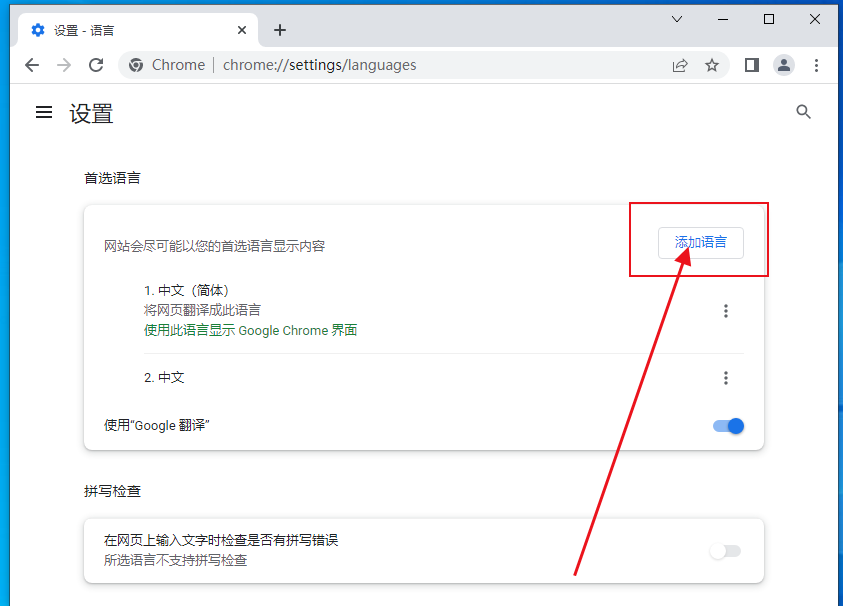Screen dimensions: 843x606
Task: Click the back navigation arrow
Action: click(32, 65)
